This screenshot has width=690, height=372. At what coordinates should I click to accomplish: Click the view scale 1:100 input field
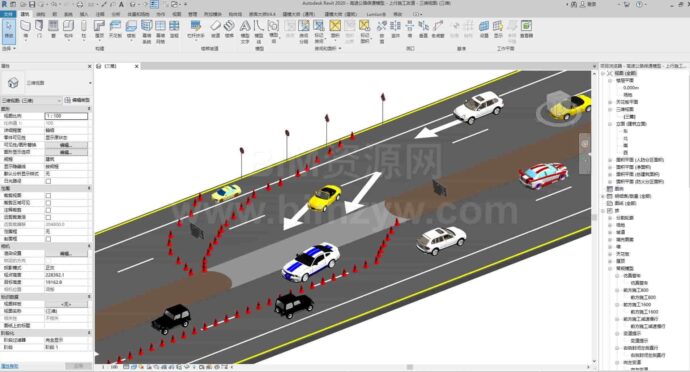pos(66,116)
